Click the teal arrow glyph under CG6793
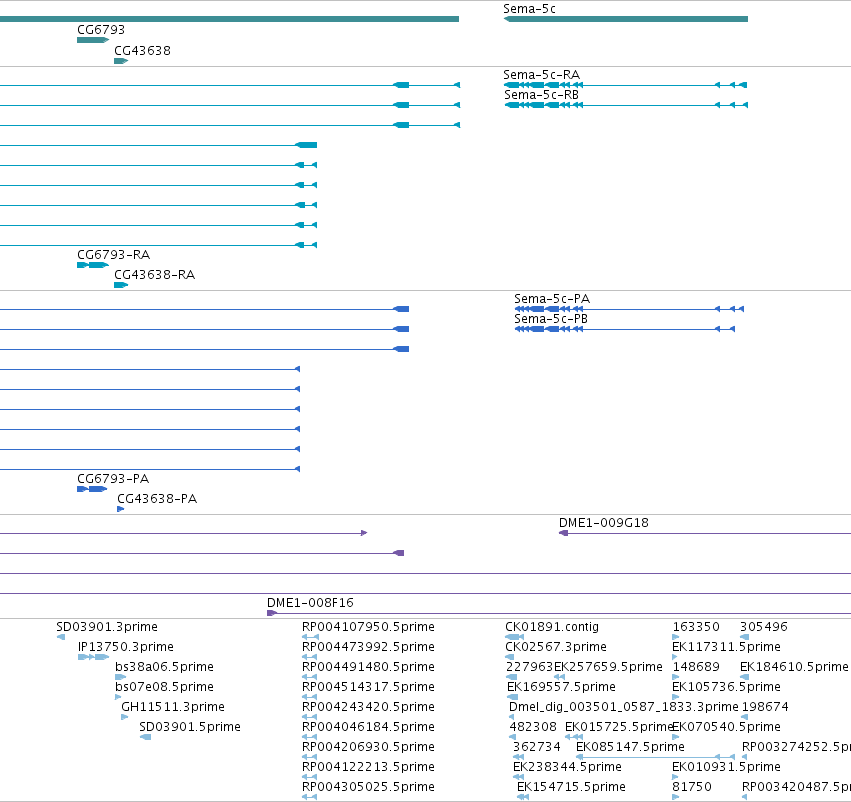This screenshot has height=802, width=851. pos(93,40)
